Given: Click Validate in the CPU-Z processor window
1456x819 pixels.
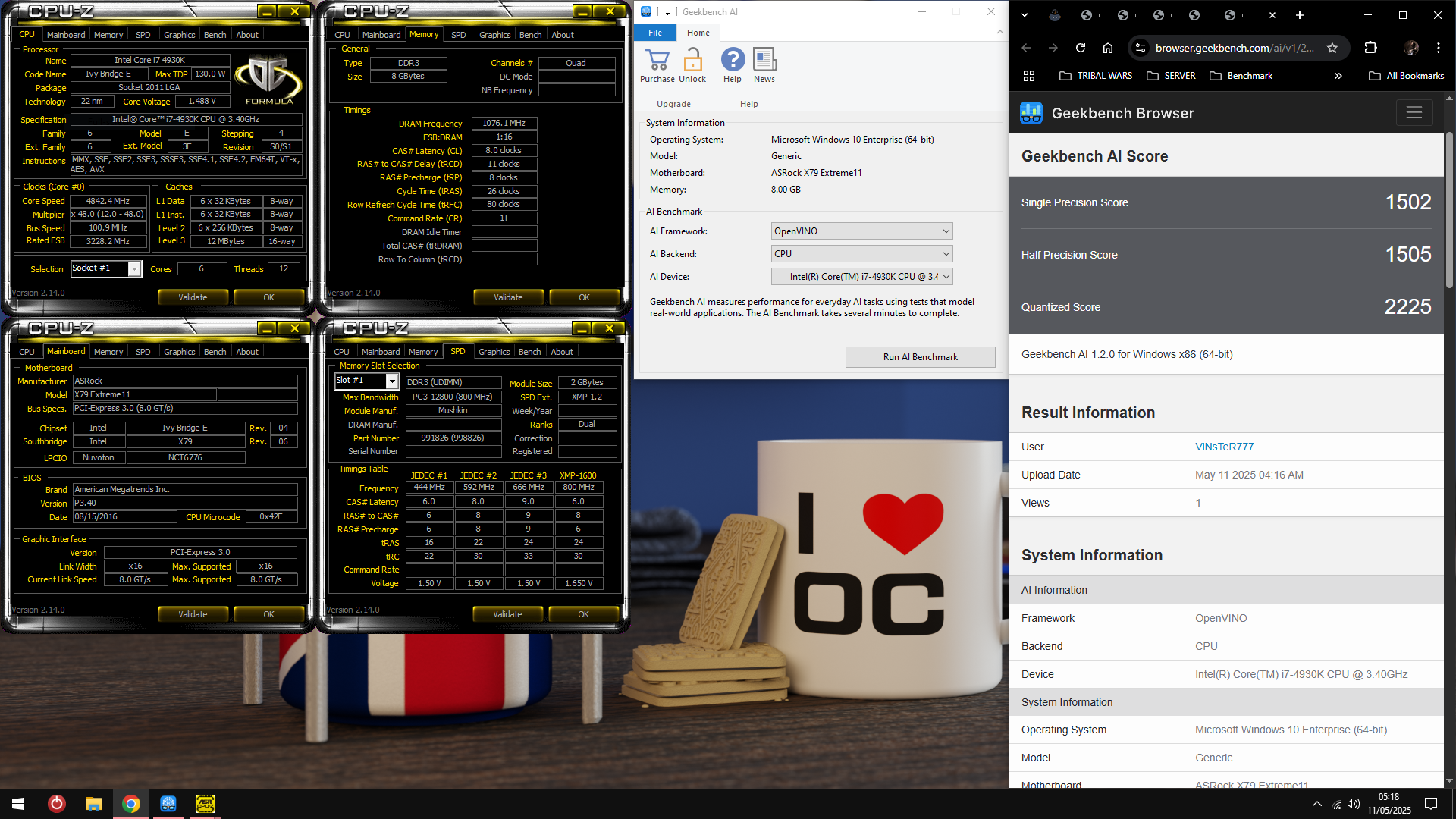Looking at the screenshot, I should click(193, 297).
